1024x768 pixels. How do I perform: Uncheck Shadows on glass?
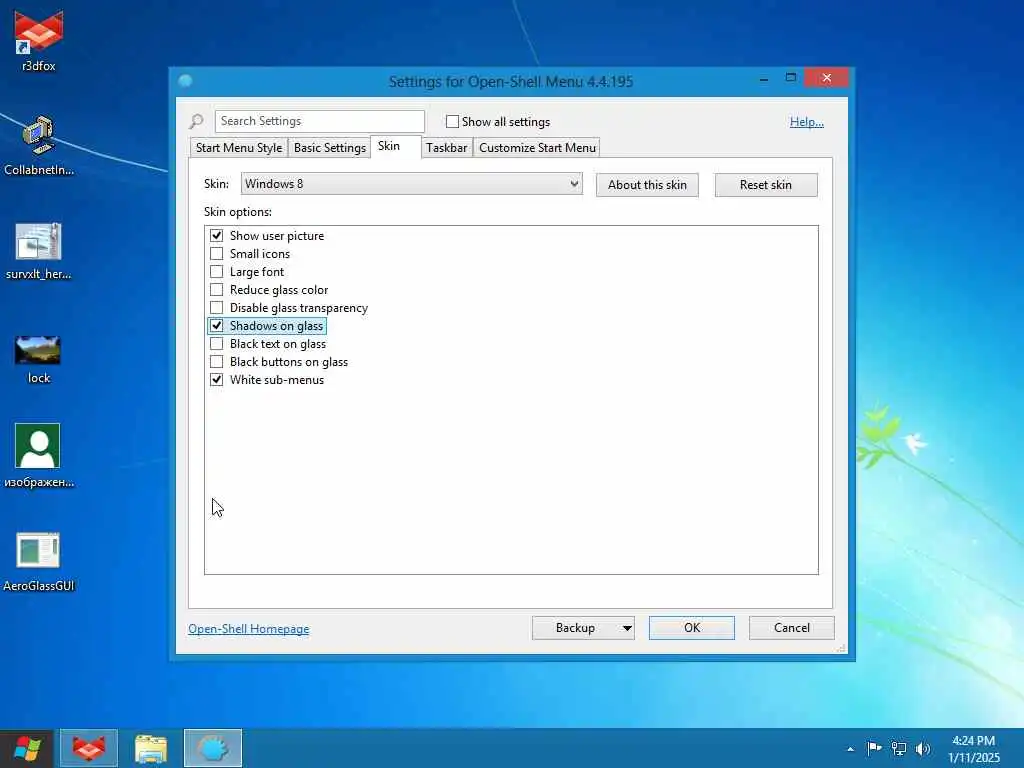217,325
